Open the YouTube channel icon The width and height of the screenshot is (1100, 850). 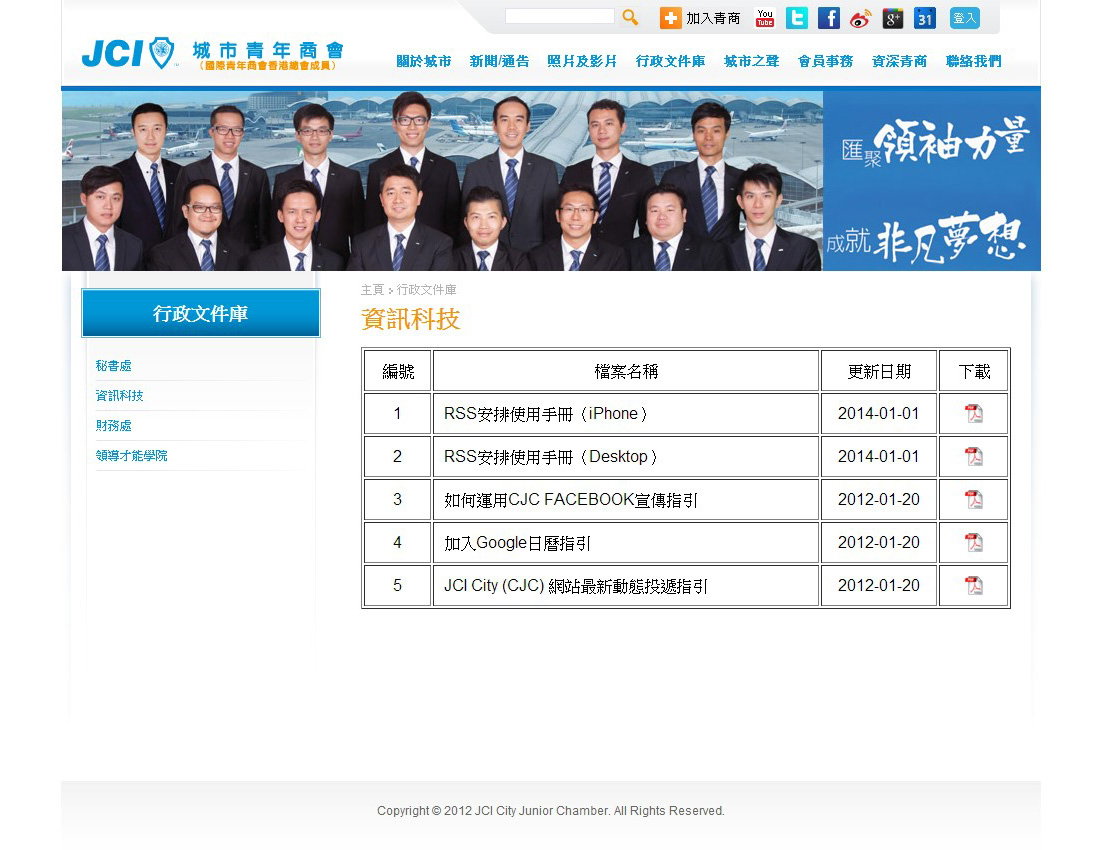pos(765,18)
